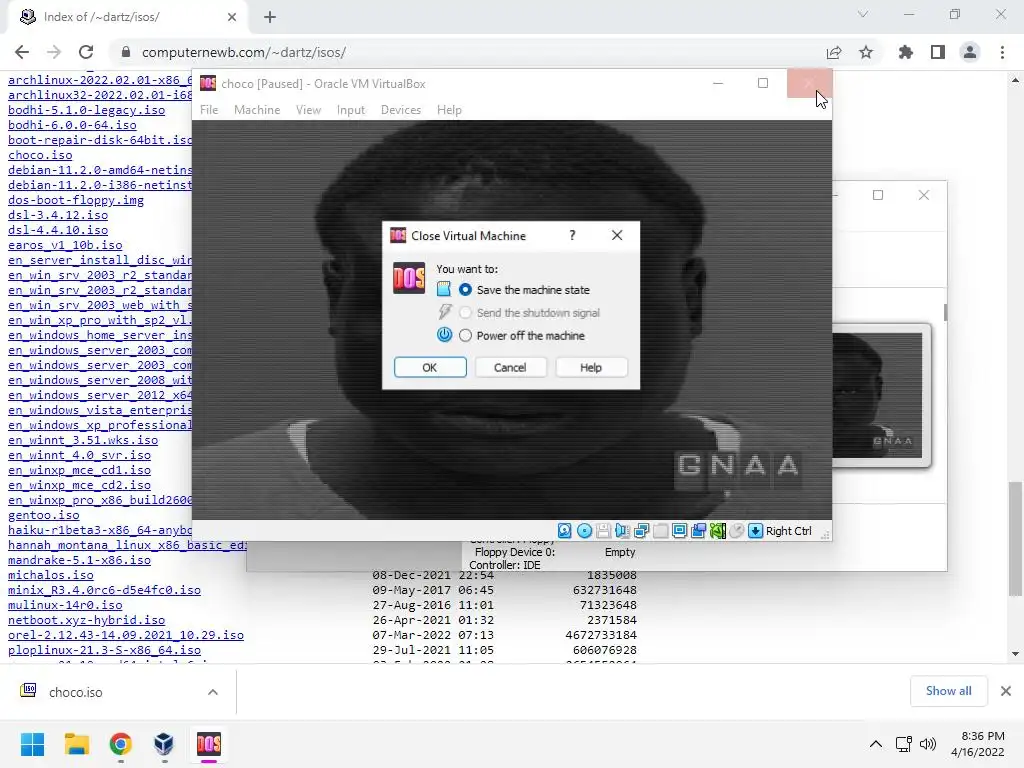Click Show all downloads button

tap(948, 691)
